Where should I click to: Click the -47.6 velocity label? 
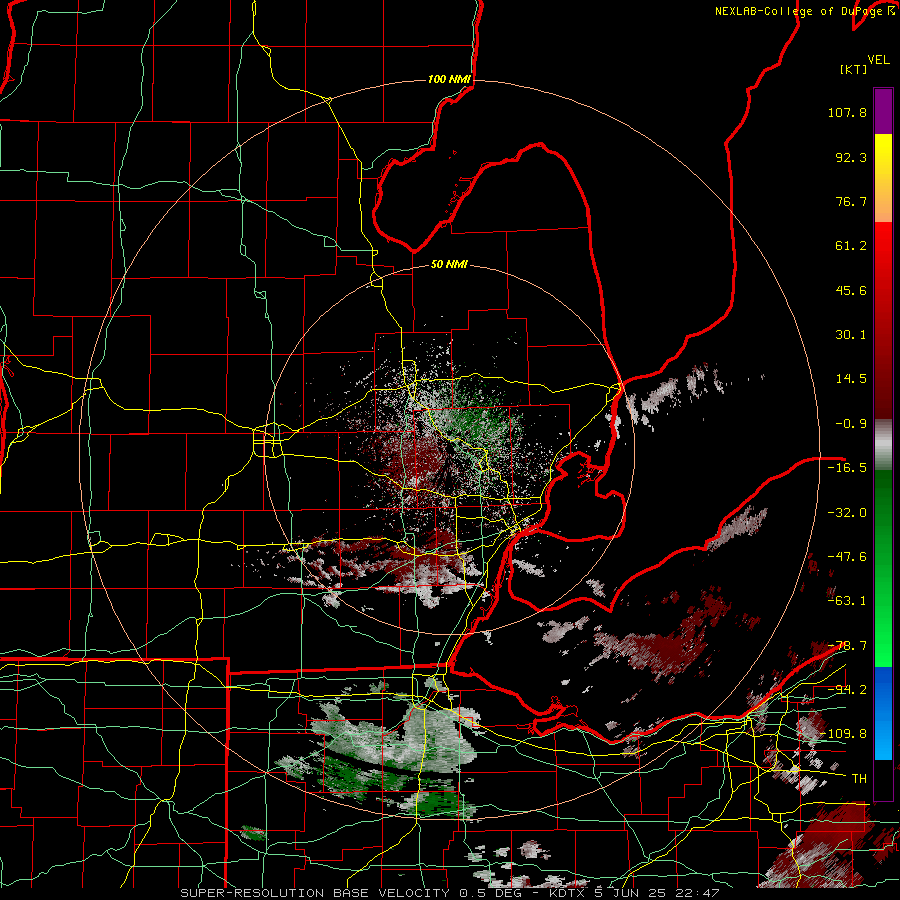pyautogui.click(x=847, y=557)
